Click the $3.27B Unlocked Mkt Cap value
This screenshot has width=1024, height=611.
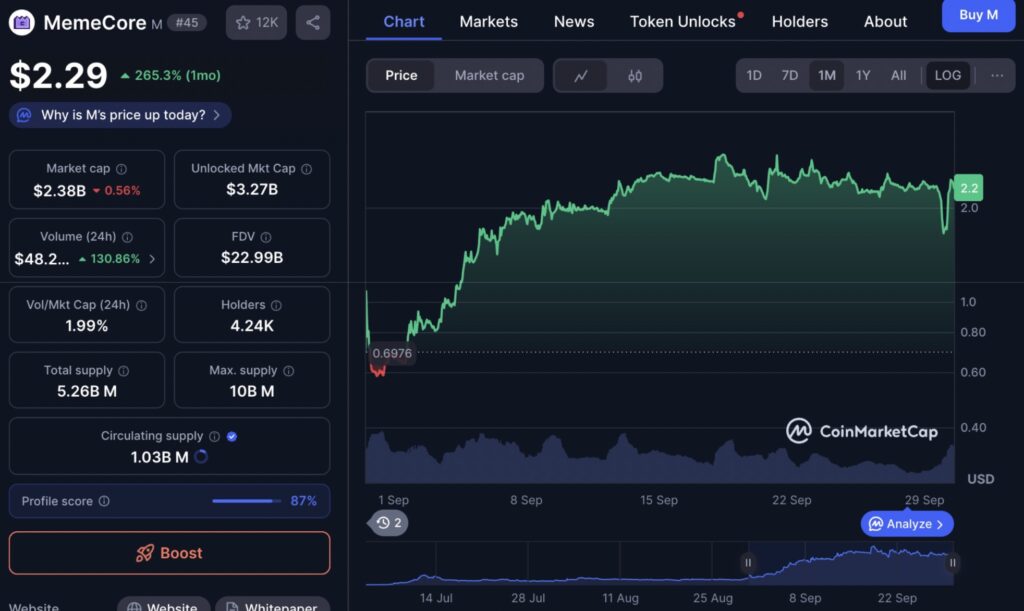click(252, 190)
